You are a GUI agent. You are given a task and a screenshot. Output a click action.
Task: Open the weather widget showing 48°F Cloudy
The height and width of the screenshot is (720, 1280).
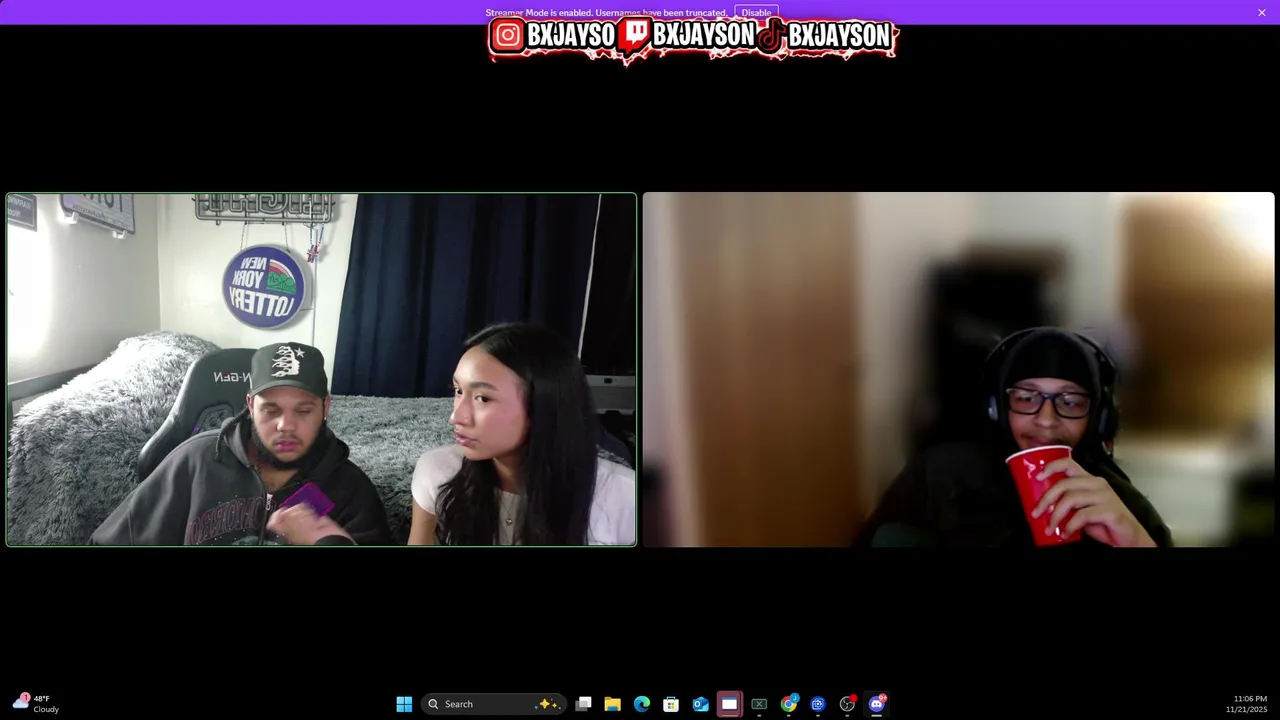pos(36,704)
